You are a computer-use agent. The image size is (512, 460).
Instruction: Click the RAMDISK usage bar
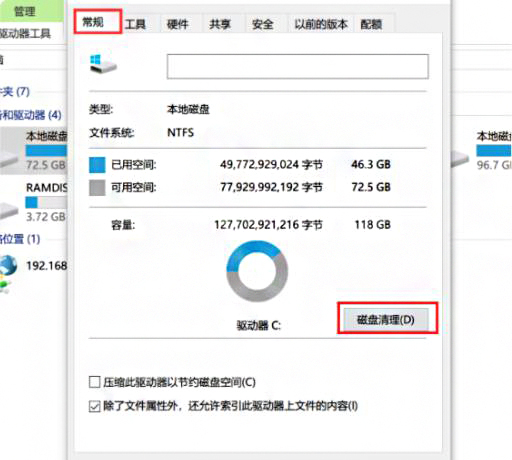(46, 203)
